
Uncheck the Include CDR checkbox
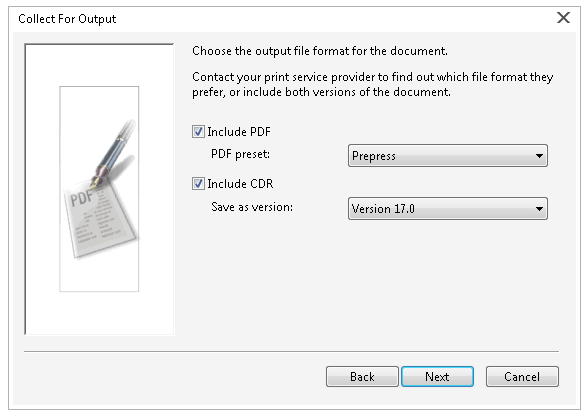pos(198,184)
